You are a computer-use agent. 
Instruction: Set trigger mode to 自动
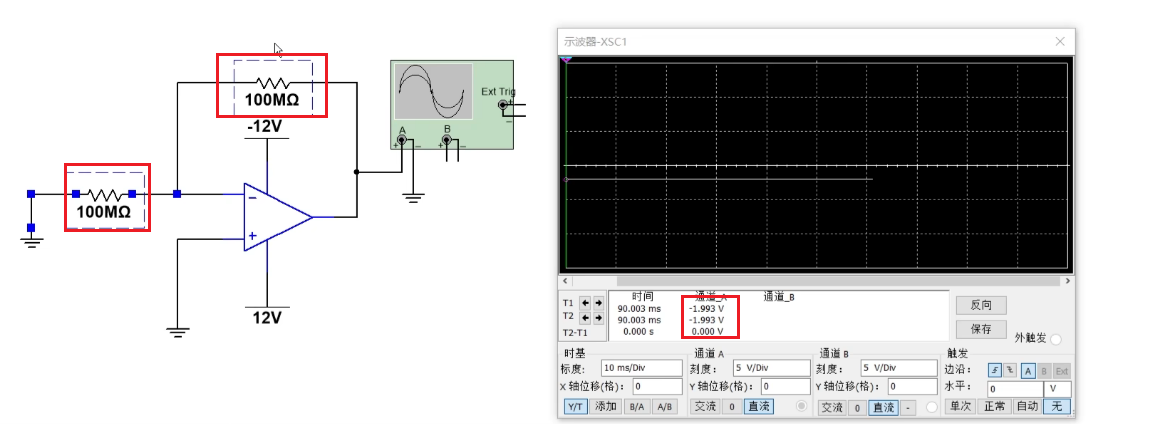tap(1027, 406)
